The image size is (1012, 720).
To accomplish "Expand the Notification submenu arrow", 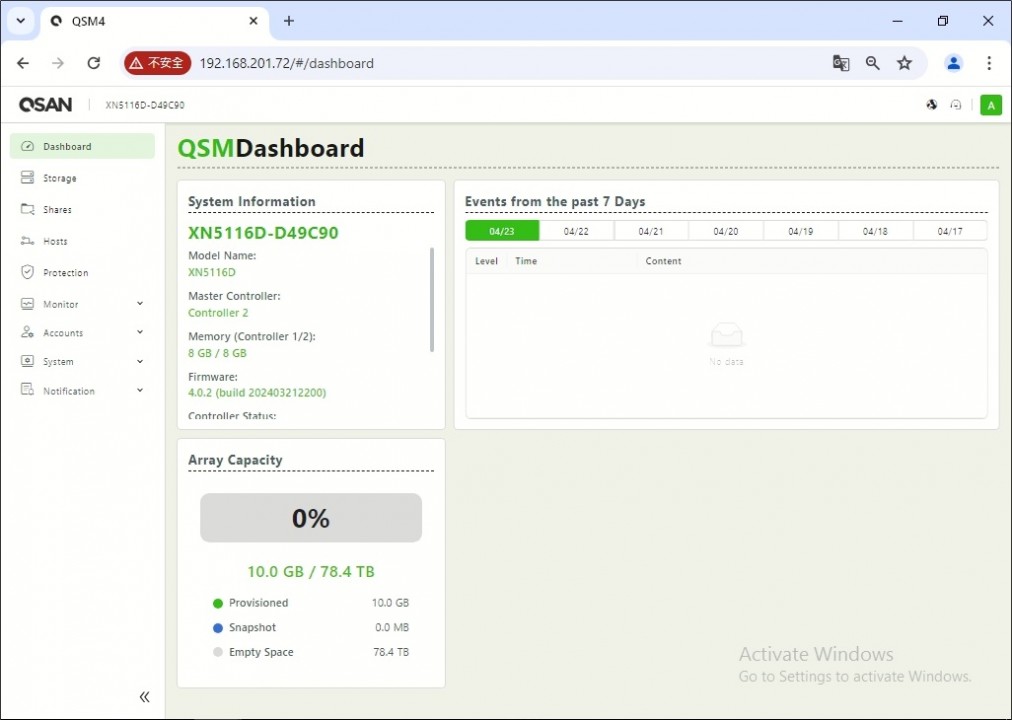I will 140,391.
